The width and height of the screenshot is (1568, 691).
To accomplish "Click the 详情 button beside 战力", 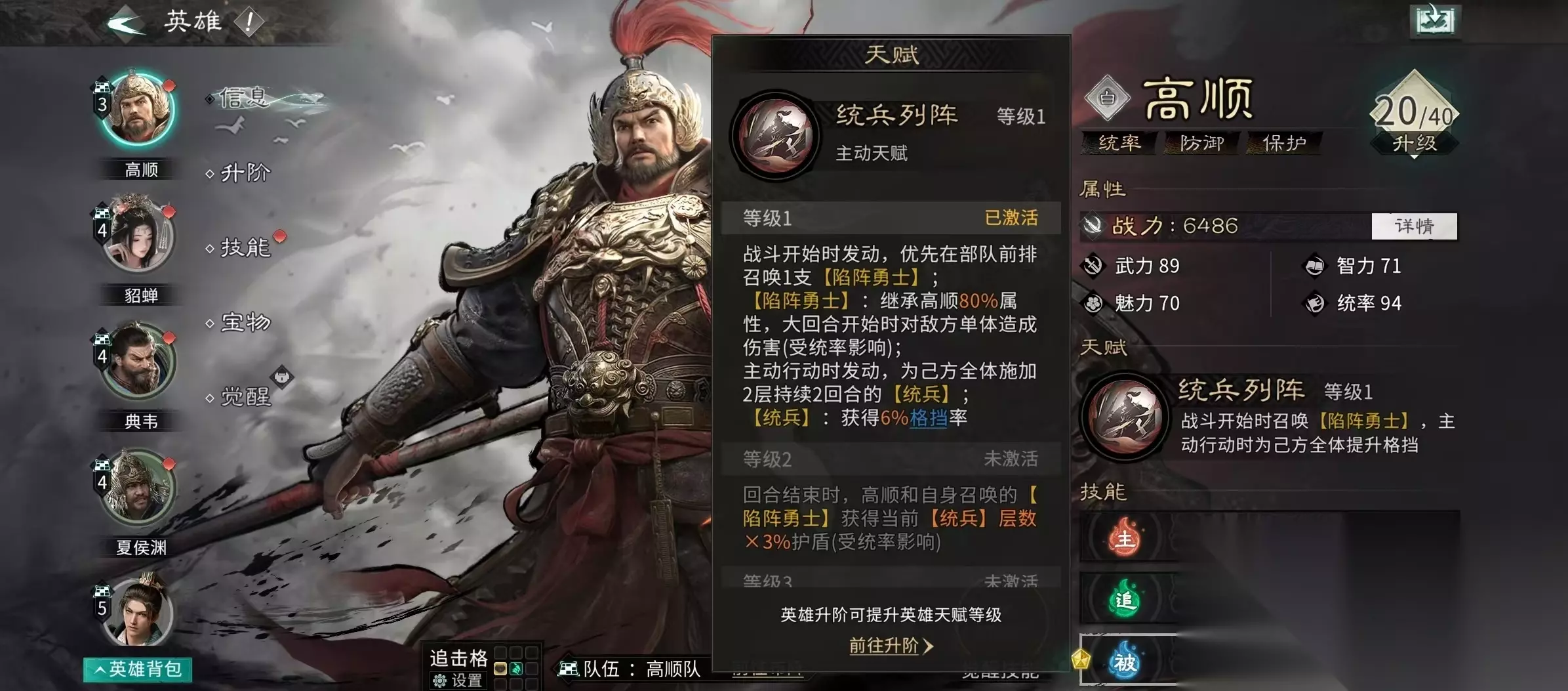I will (1414, 226).
